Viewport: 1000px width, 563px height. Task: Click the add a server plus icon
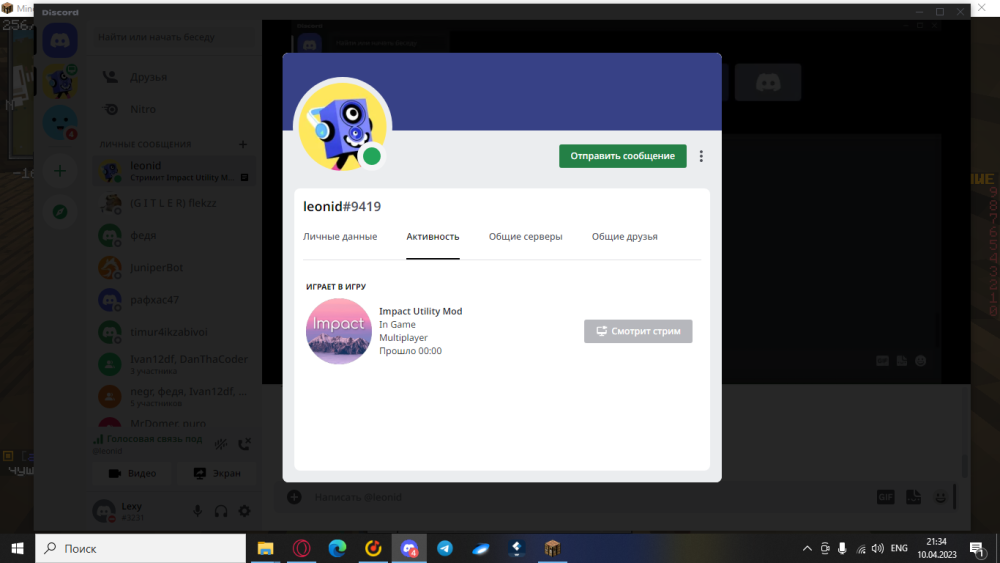[x=60, y=171]
